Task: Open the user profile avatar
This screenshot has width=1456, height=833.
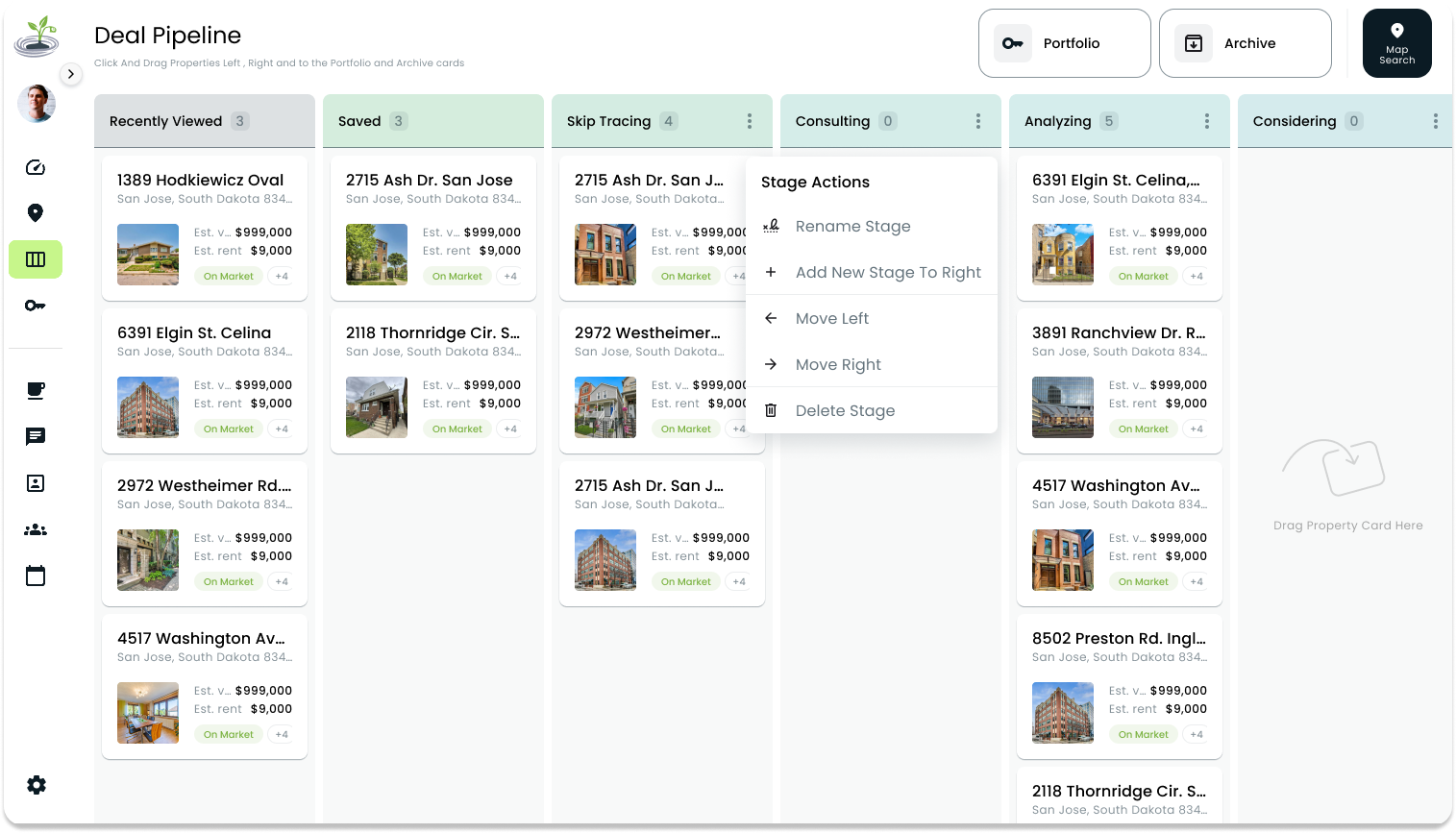Action: (x=37, y=103)
